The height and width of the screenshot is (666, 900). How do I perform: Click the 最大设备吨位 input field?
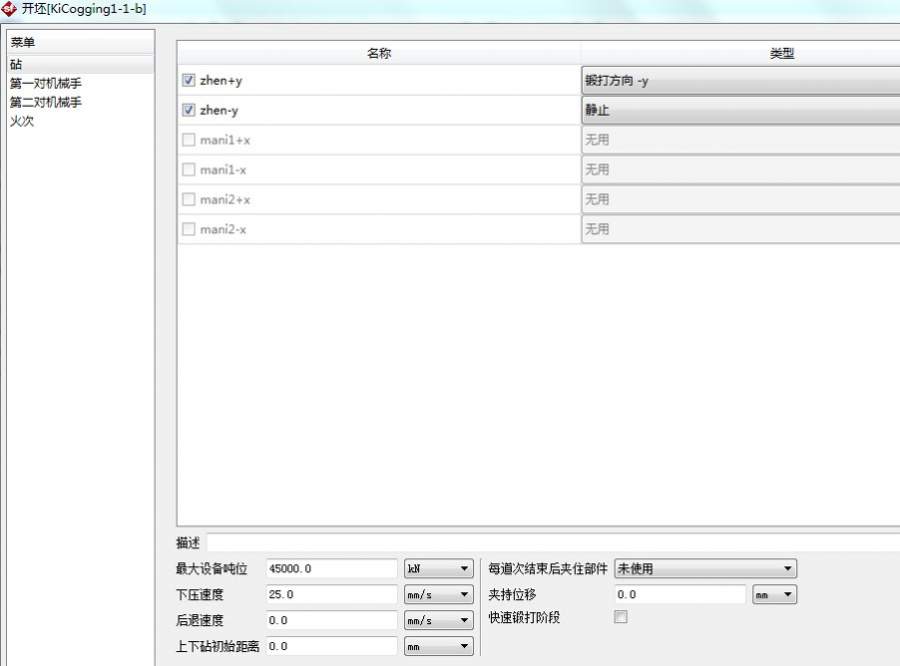[332, 568]
